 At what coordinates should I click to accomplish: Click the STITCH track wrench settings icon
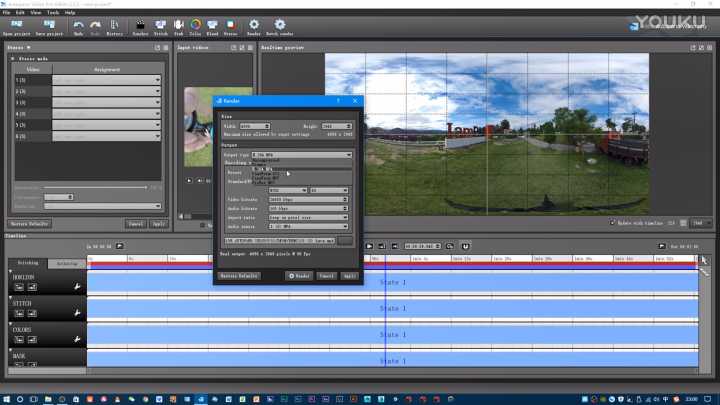coord(77,313)
